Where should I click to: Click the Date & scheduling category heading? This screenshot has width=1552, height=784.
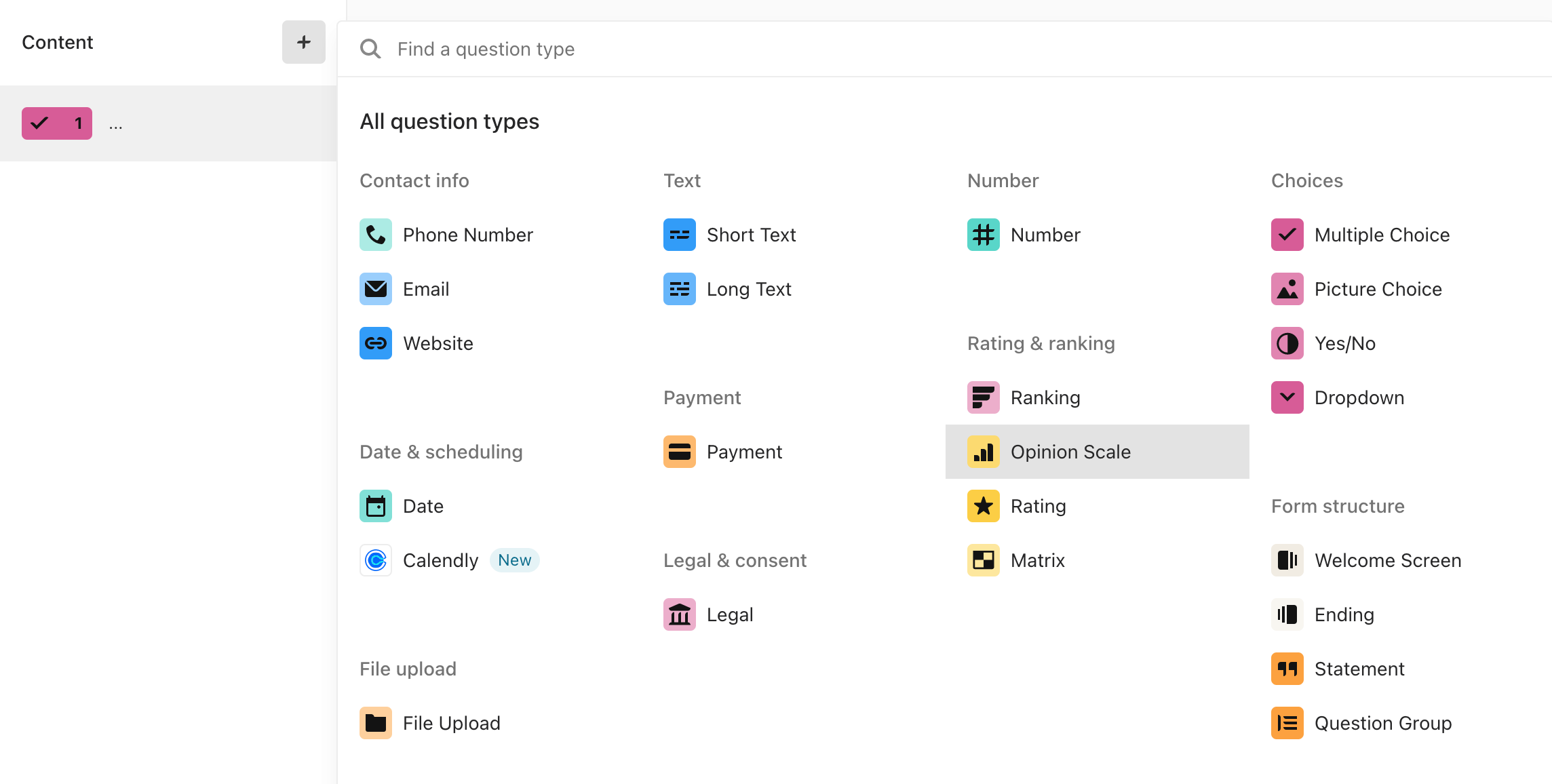(x=441, y=452)
